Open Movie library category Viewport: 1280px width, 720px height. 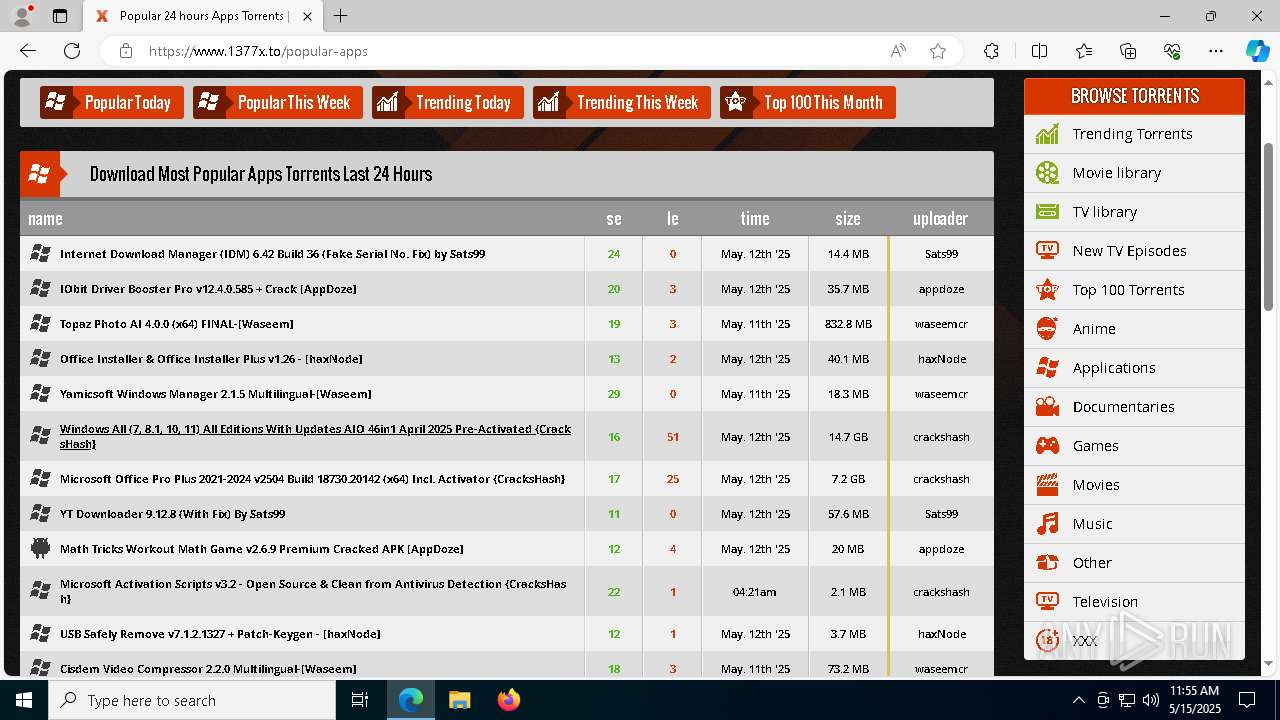(1116, 173)
